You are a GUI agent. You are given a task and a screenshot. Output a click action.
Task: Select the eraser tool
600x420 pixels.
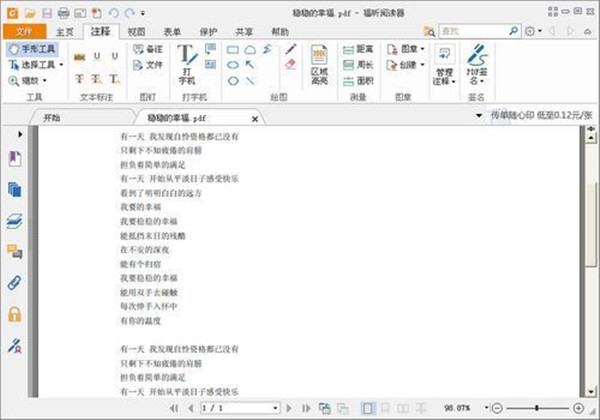290,64
